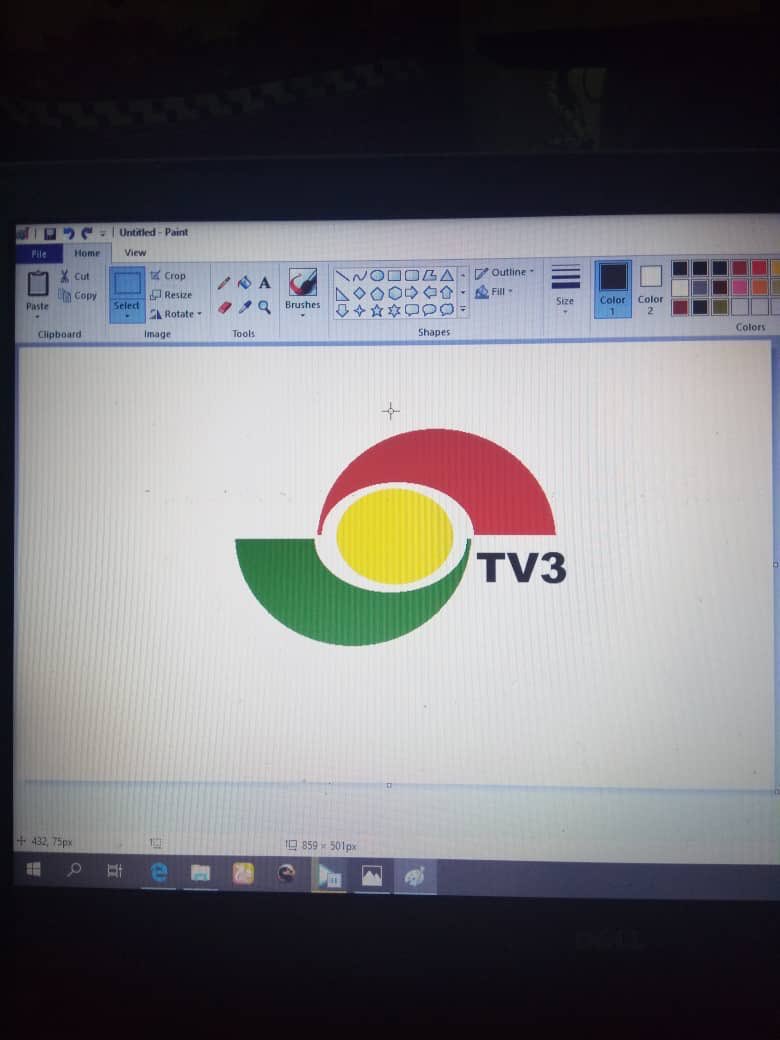Click the Undo arrow in title bar

coord(68,233)
